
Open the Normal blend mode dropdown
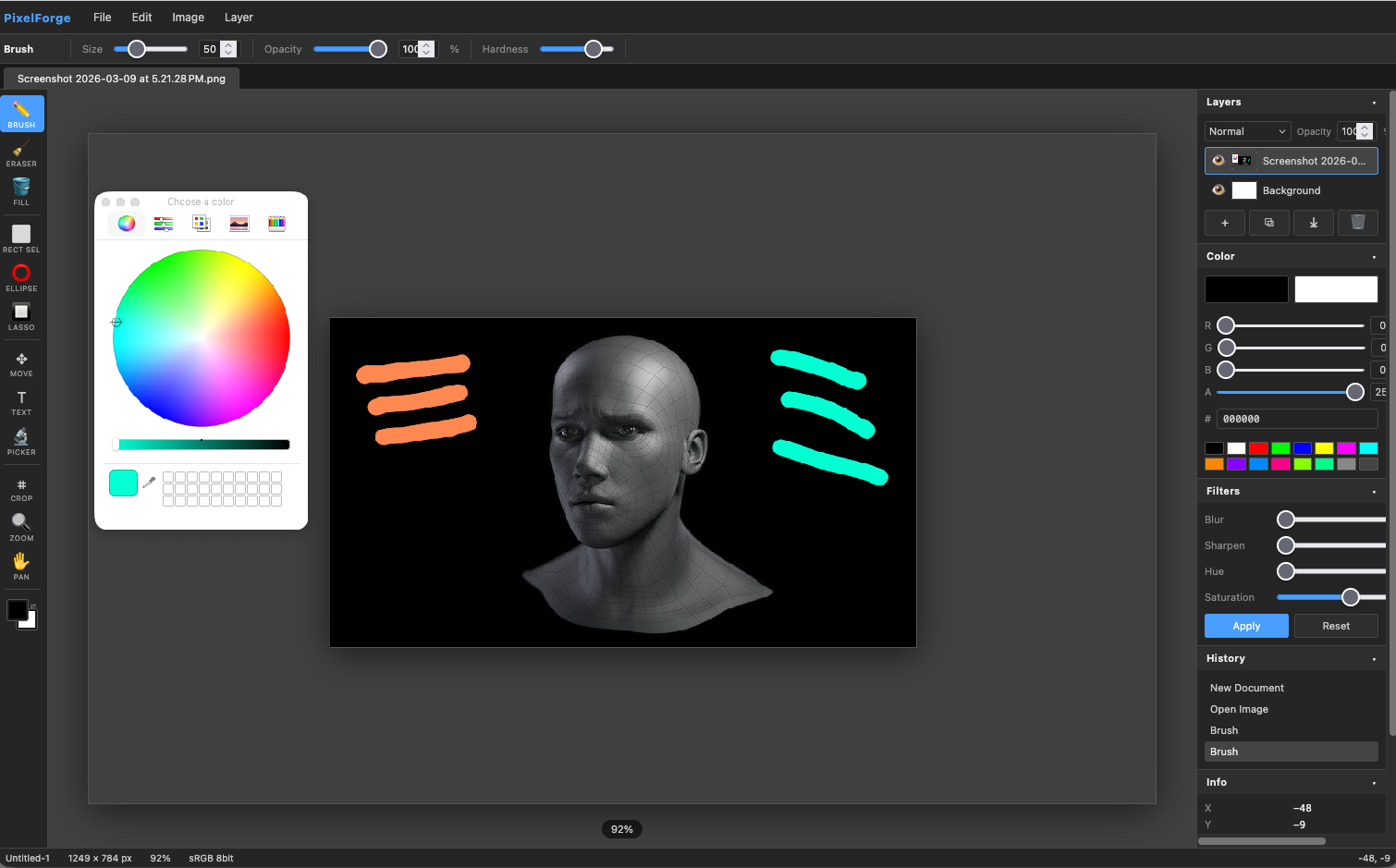pyautogui.click(x=1246, y=131)
